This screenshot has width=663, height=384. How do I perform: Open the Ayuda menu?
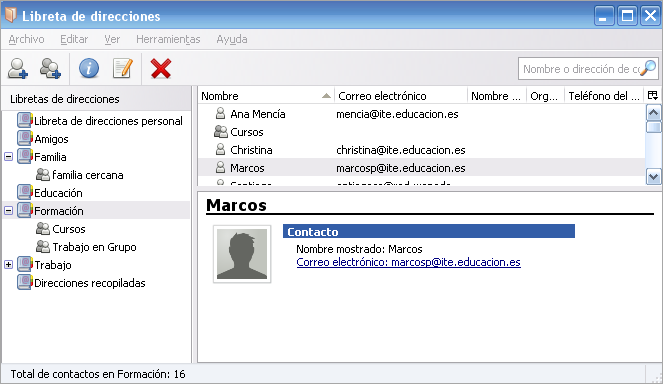pyautogui.click(x=232, y=39)
